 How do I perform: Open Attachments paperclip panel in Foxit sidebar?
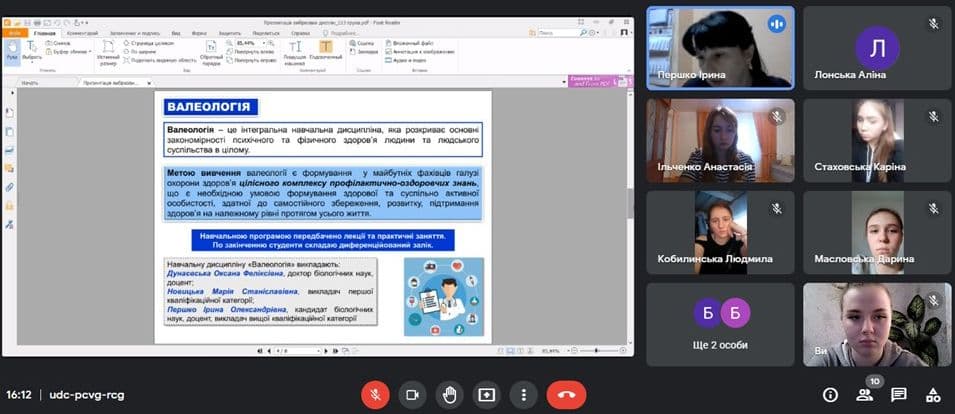tap(9, 187)
